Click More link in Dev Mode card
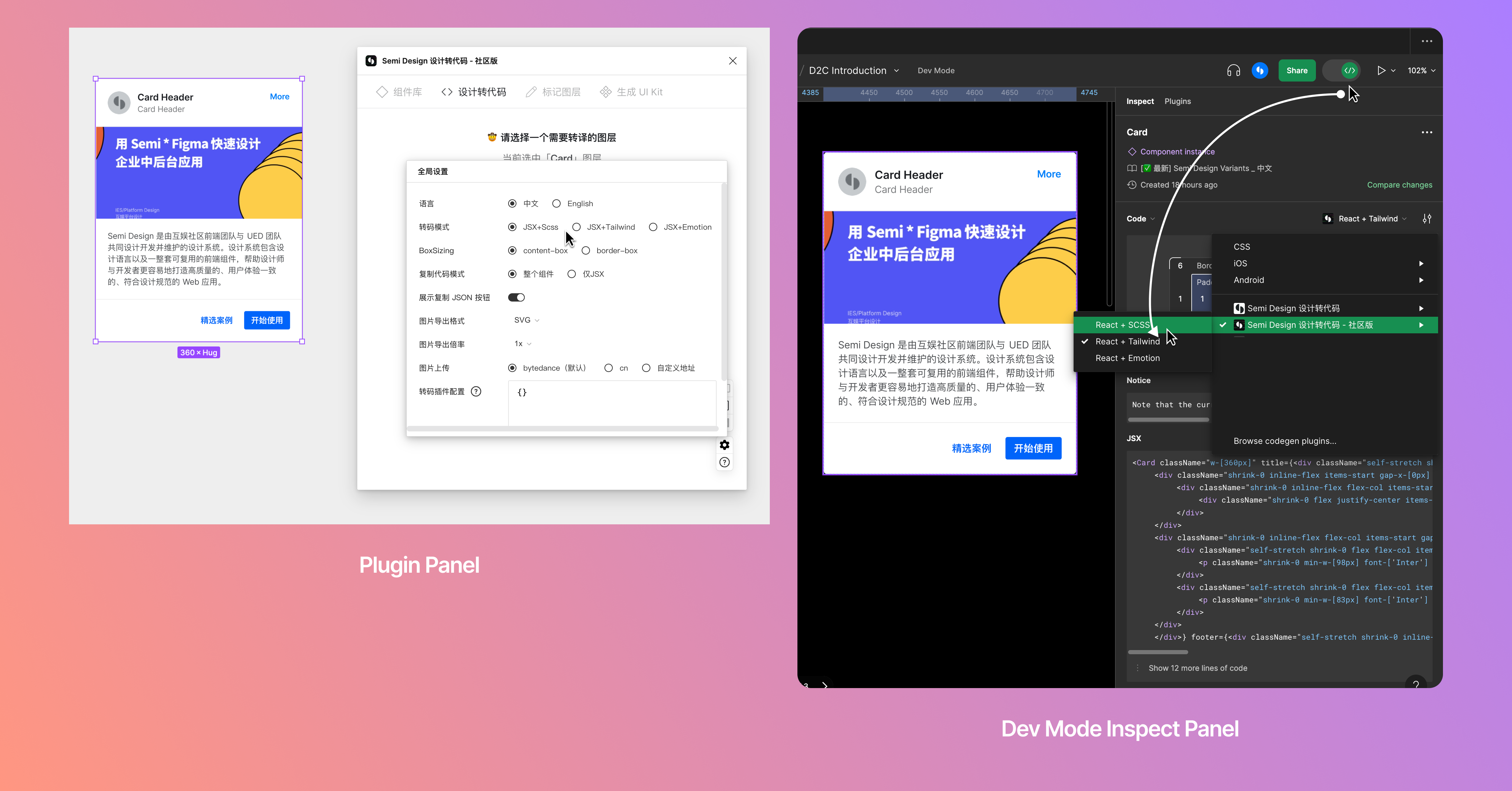 1048,174
